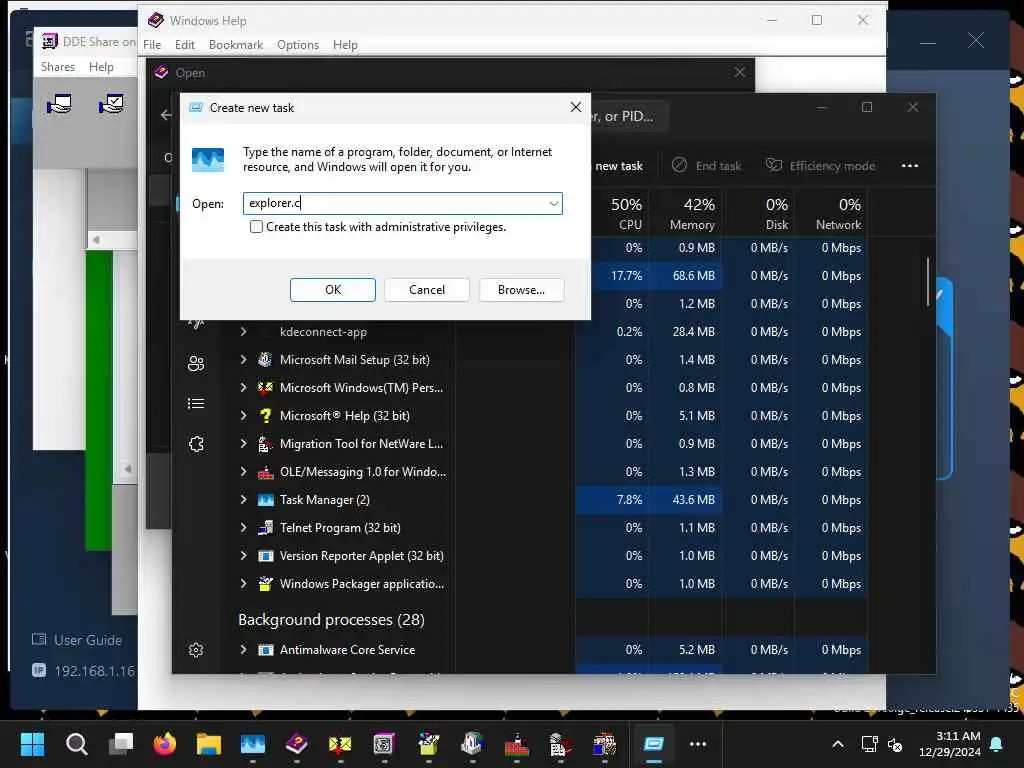The width and height of the screenshot is (1024, 768).
Task: Click the 192.168.1.16 address on background window
Action: [x=95, y=671]
